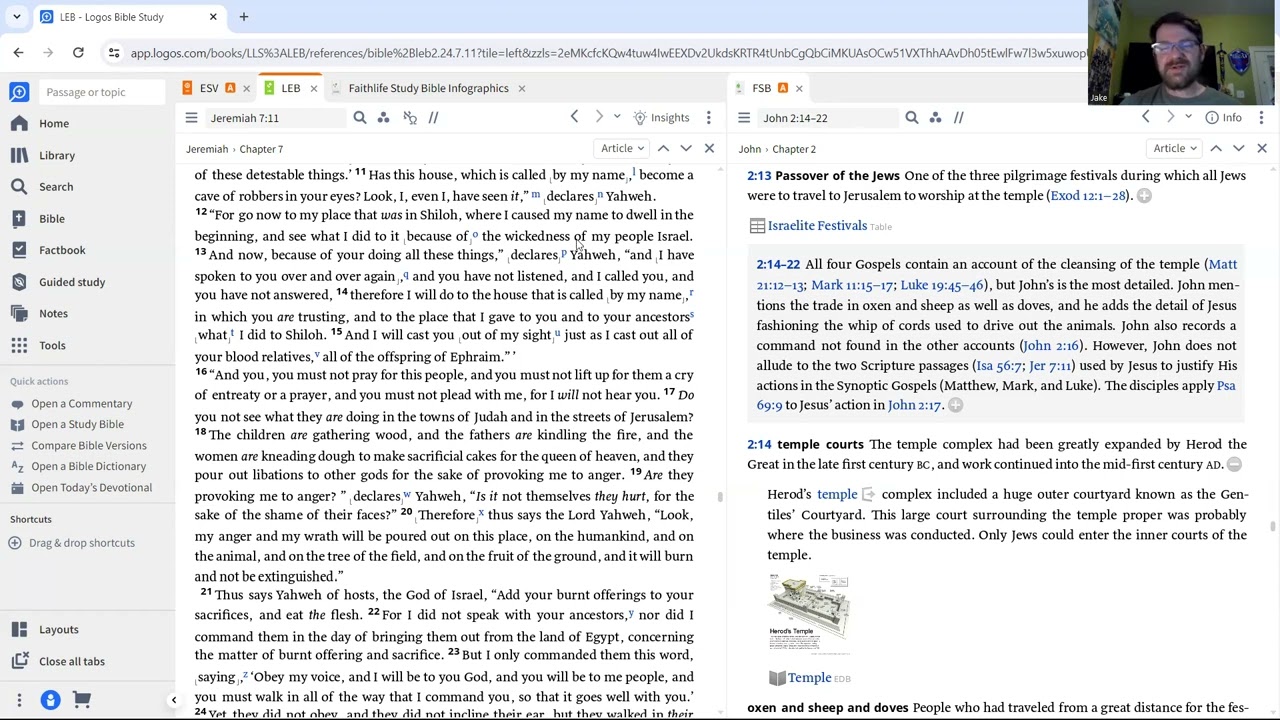Click the John 2:14–22 reference box
Image resolution: width=1280 pixels, height=720 pixels.
click(826, 118)
